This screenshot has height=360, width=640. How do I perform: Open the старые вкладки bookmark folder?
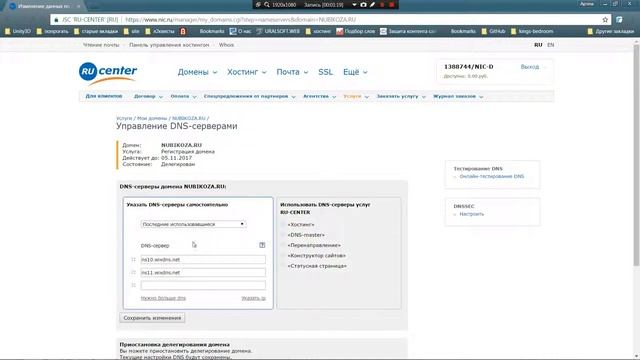[x=96, y=31]
